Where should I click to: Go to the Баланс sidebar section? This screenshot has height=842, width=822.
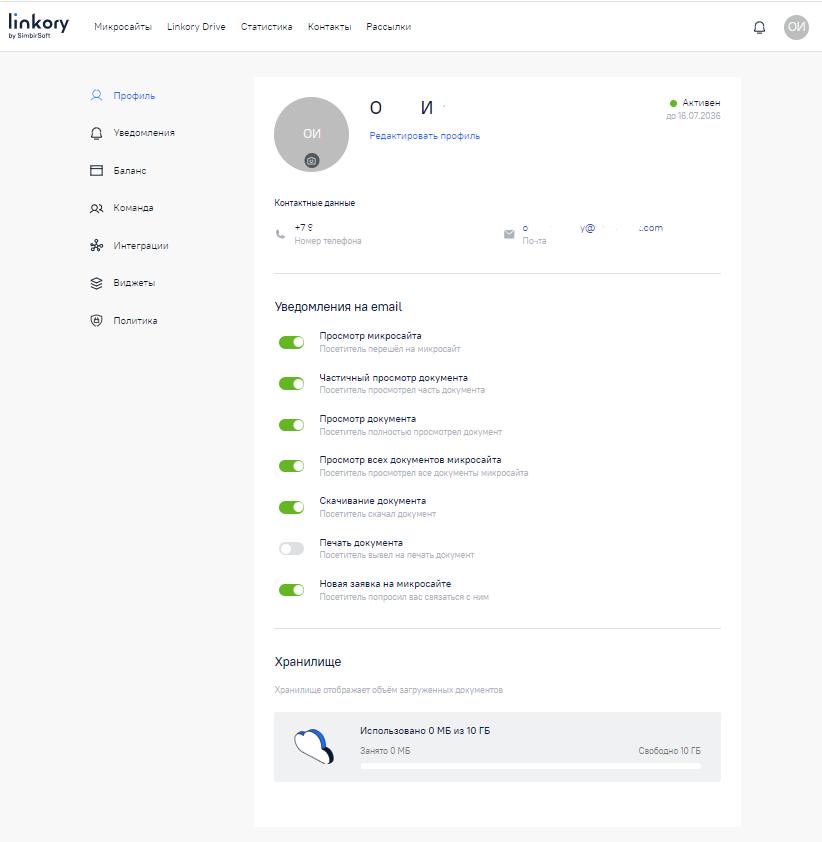[x=129, y=171]
